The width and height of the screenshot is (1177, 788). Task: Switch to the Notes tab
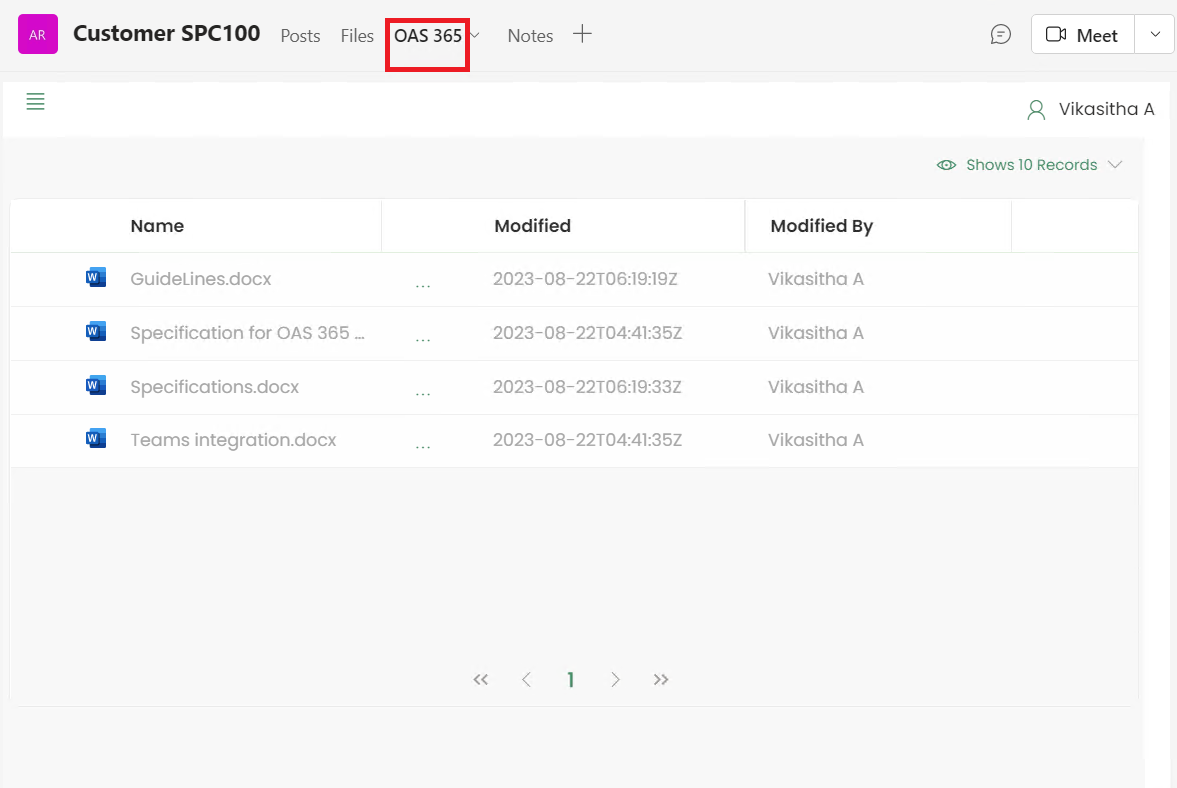(530, 36)
